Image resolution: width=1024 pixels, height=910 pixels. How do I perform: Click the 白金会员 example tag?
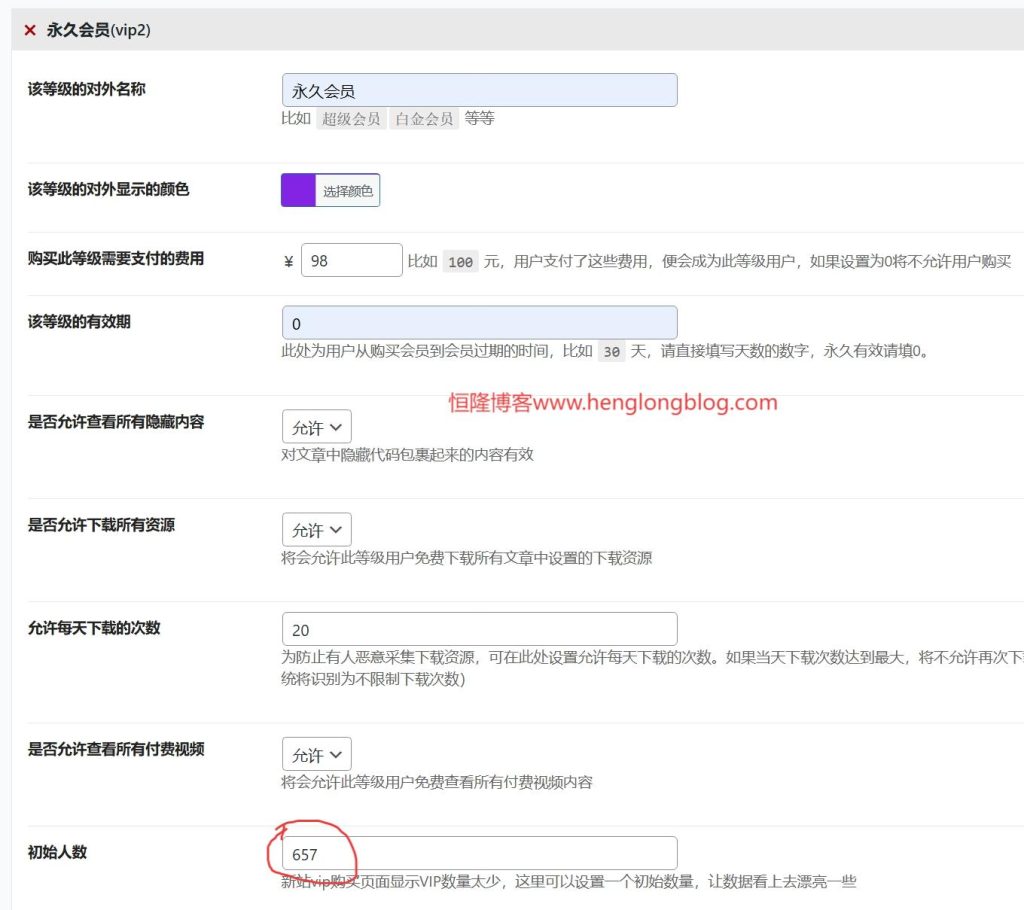pos(424,119)
